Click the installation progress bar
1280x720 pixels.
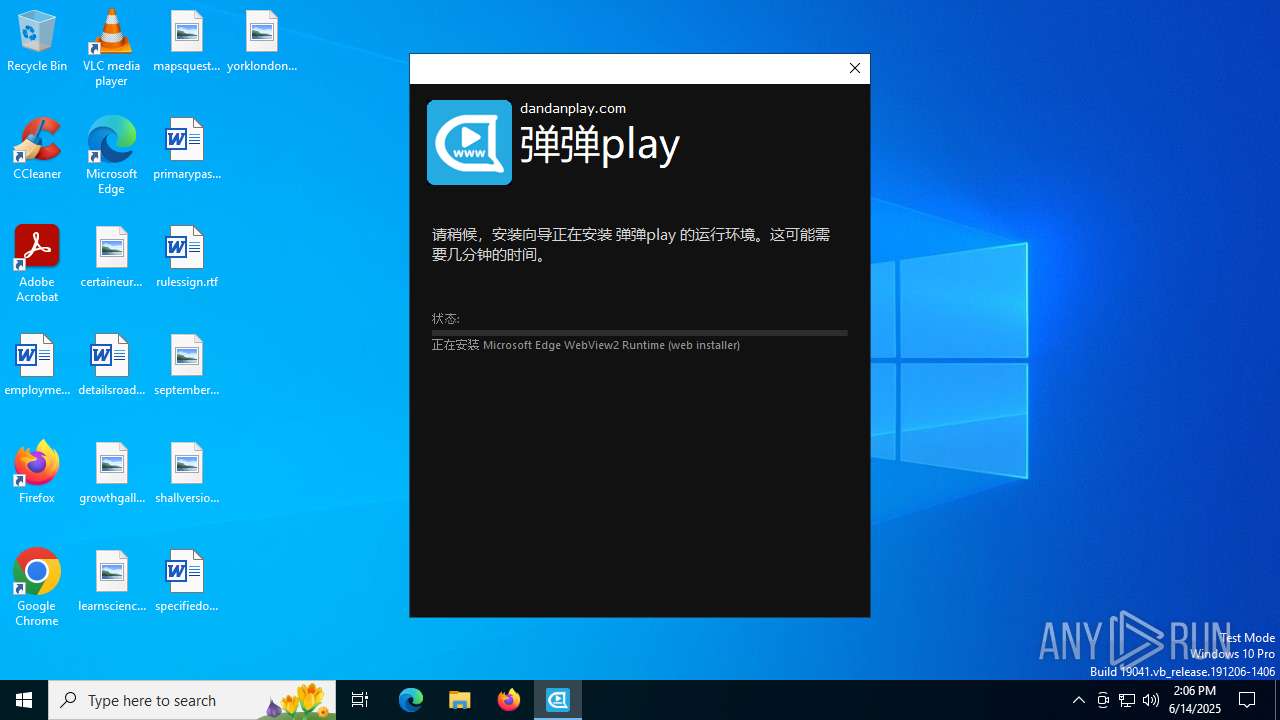point(640,333)
